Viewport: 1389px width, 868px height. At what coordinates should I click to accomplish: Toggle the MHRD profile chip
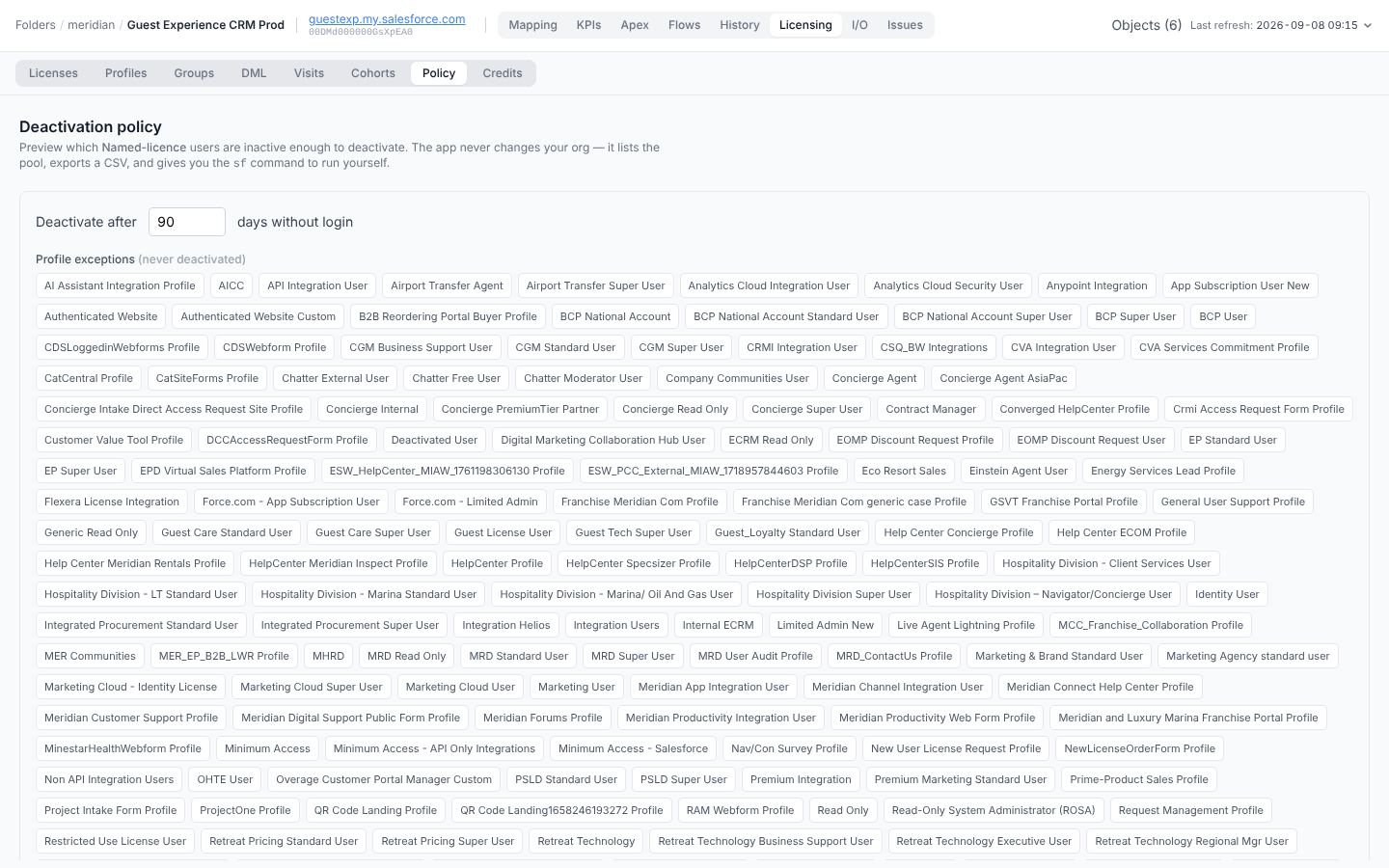pos(329,656)
